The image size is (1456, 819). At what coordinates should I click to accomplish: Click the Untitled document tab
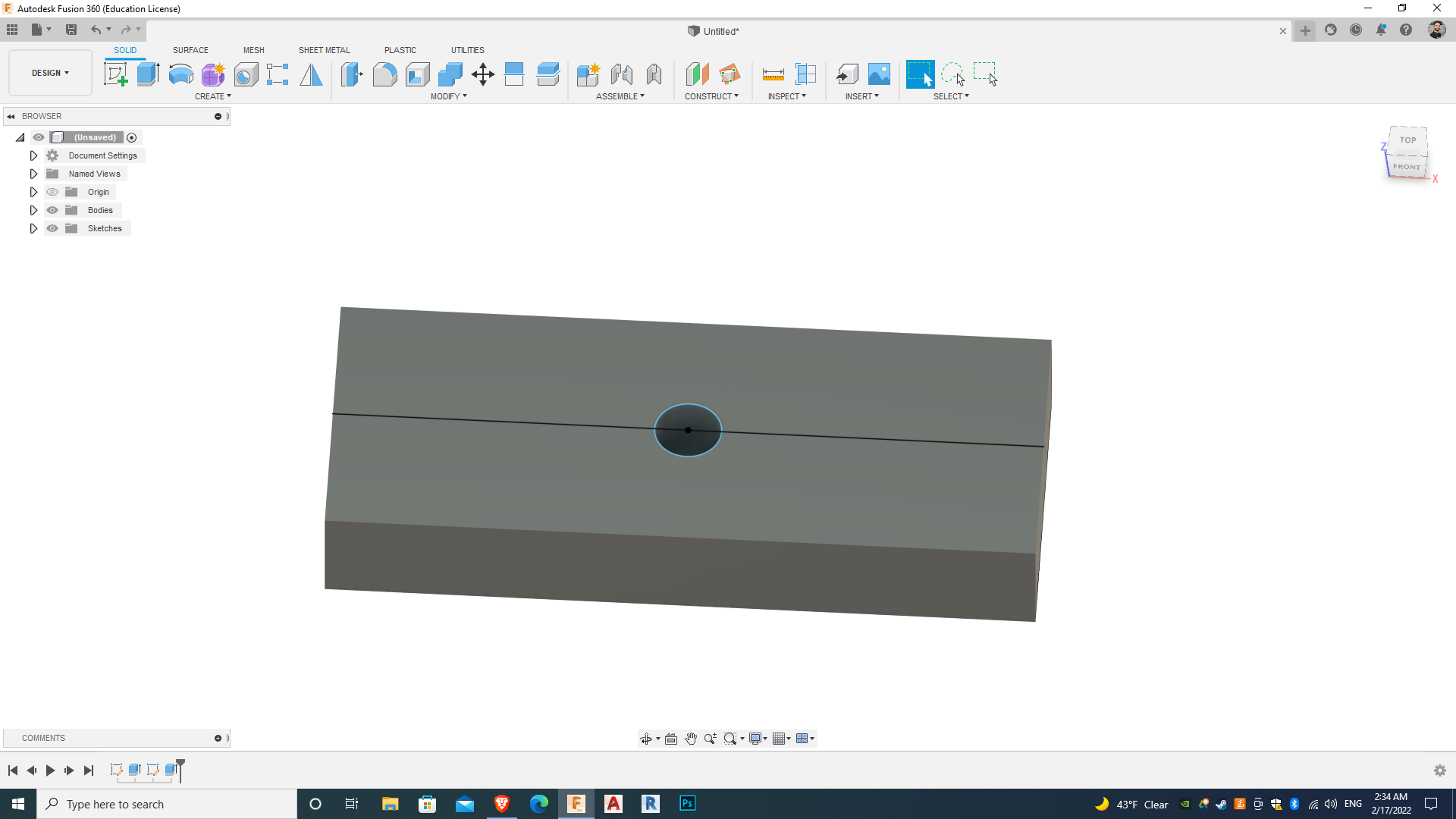(x=714, y=31)
